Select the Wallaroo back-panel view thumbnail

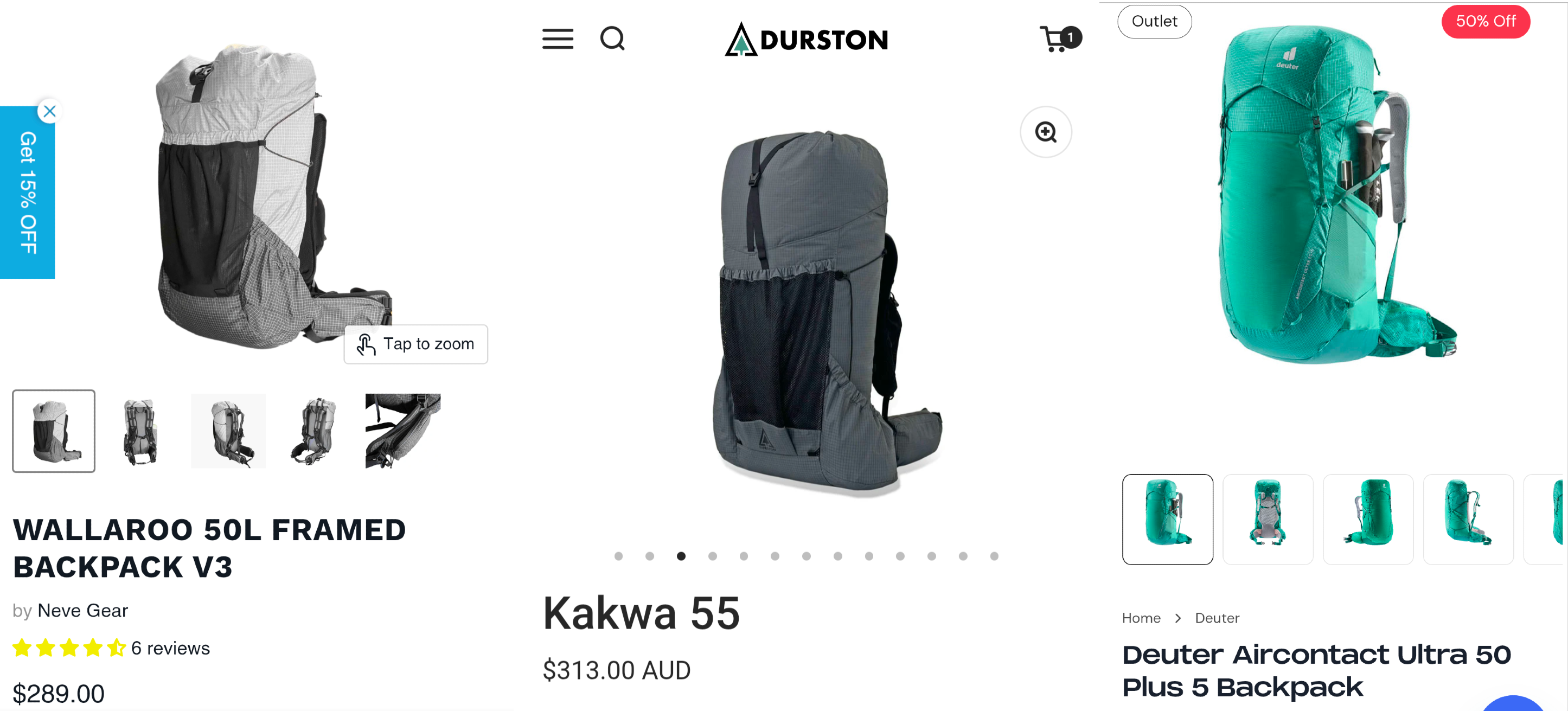point(140,431)
